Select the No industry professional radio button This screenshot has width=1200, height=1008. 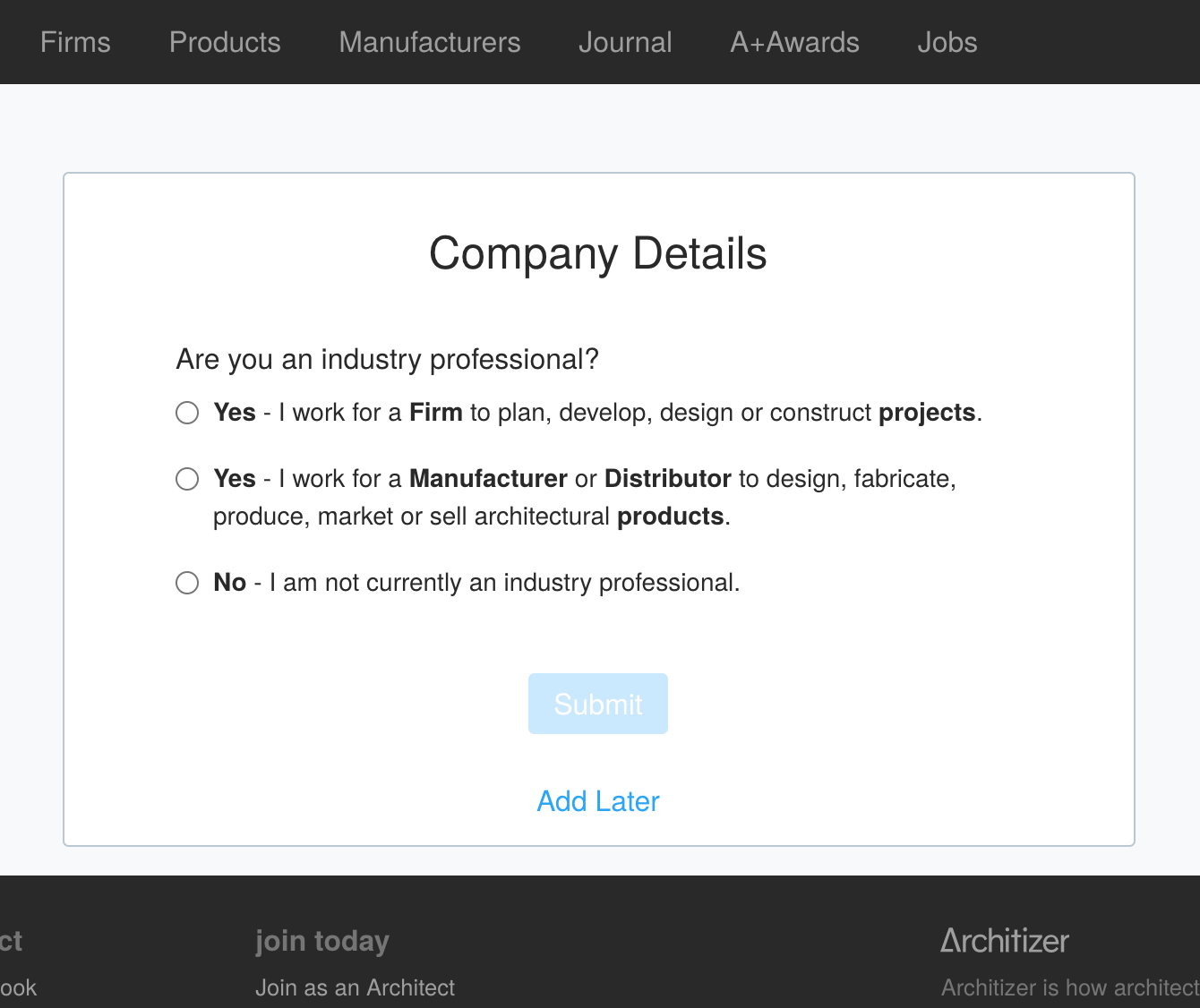coord(187,583)
